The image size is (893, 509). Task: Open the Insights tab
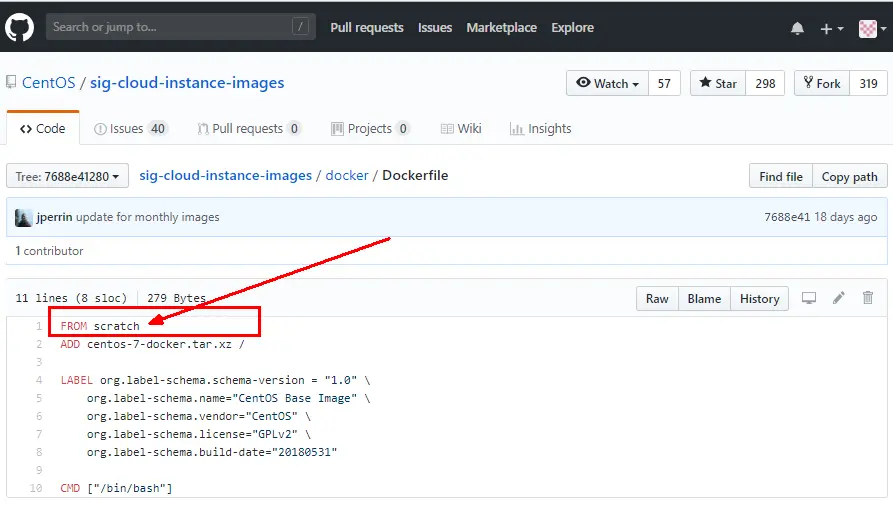(540, 129)
